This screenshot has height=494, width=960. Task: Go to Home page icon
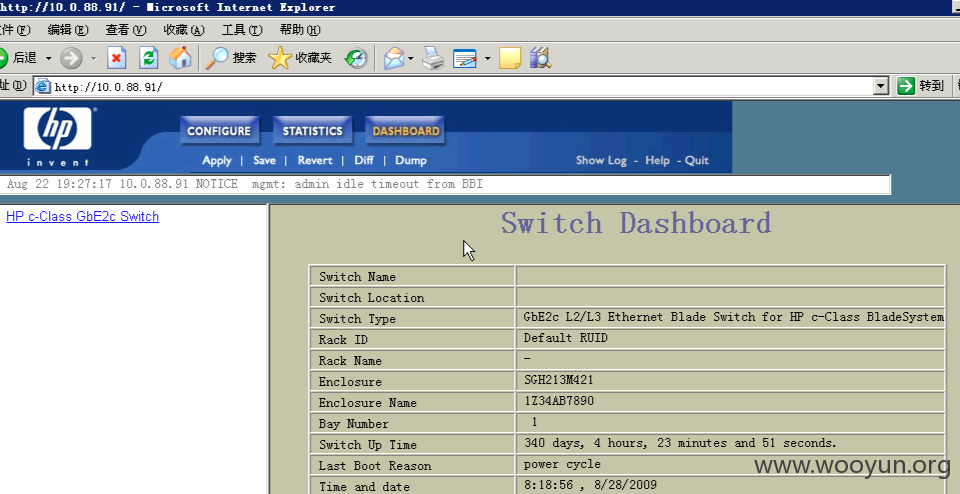tap(180, 58)
